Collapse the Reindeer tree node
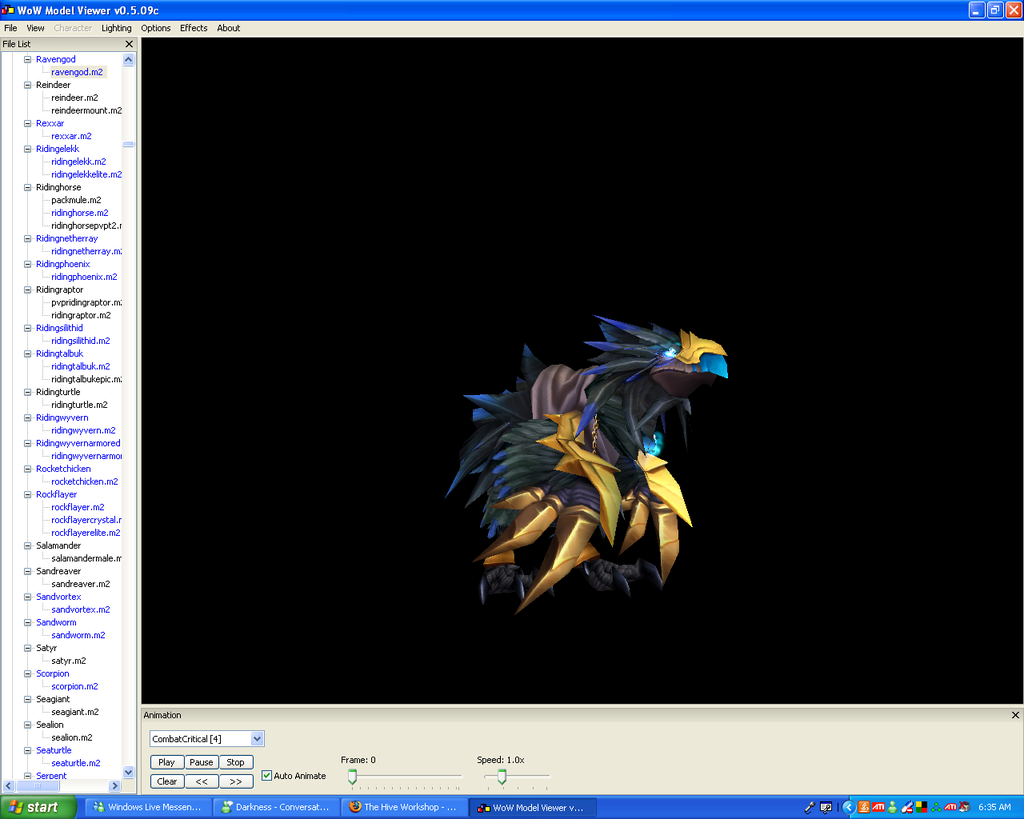The image size is (1024, 819). pos(27,85)
